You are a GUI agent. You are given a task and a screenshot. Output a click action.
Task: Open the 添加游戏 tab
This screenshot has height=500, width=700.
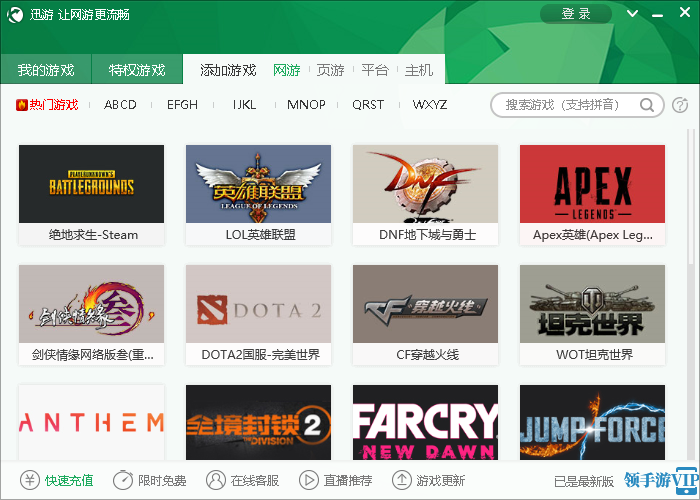tap(228, 70)
